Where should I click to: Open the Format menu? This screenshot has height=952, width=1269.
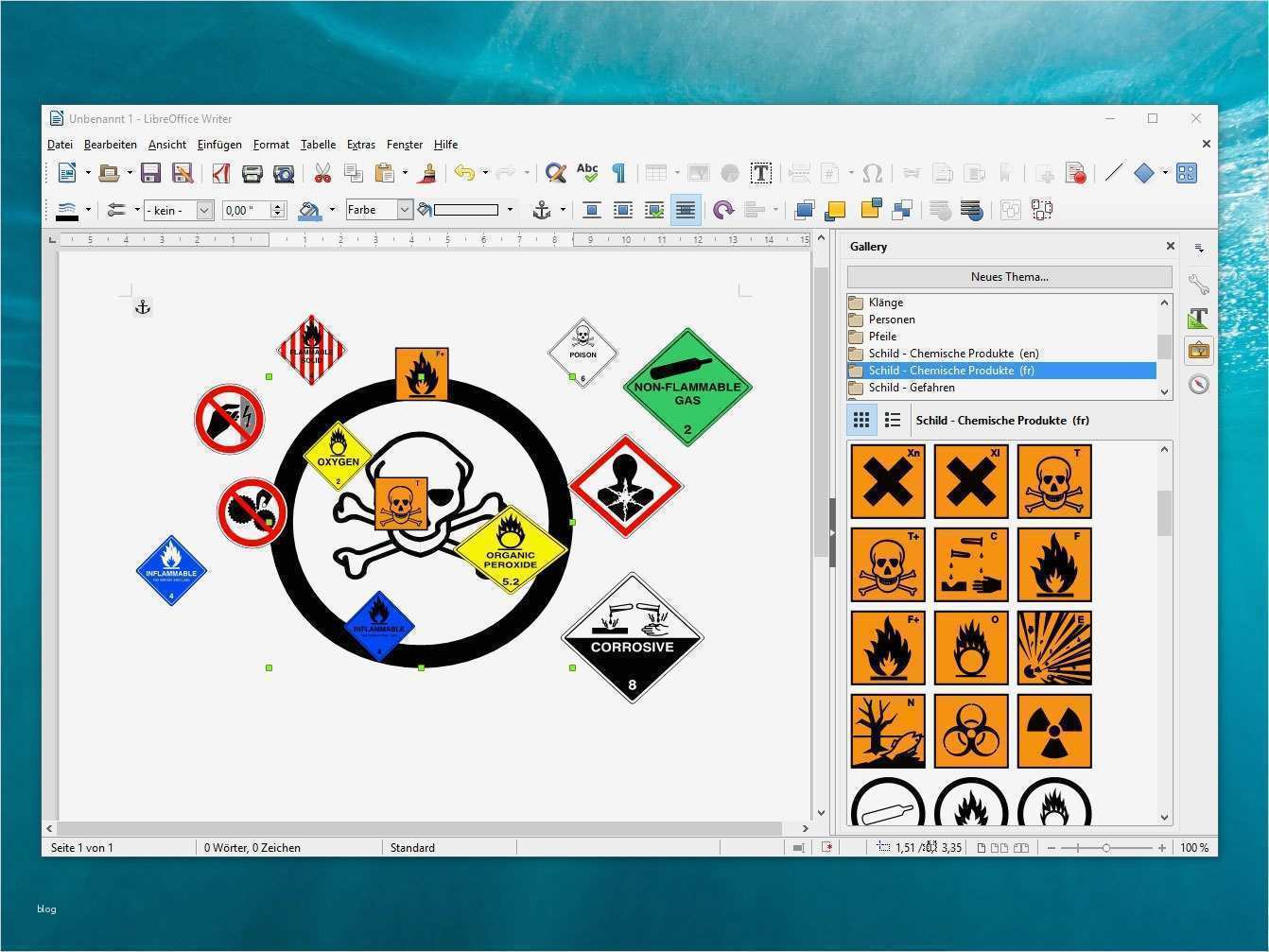(x=271, y=144)
